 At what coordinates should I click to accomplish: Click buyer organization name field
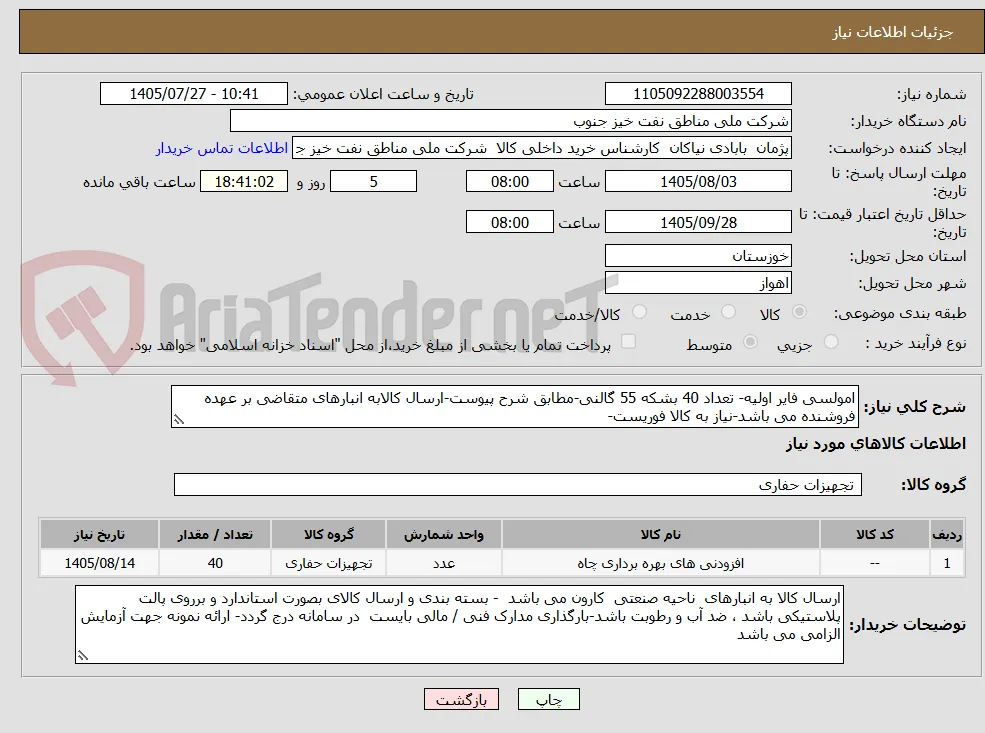point(511,121)
